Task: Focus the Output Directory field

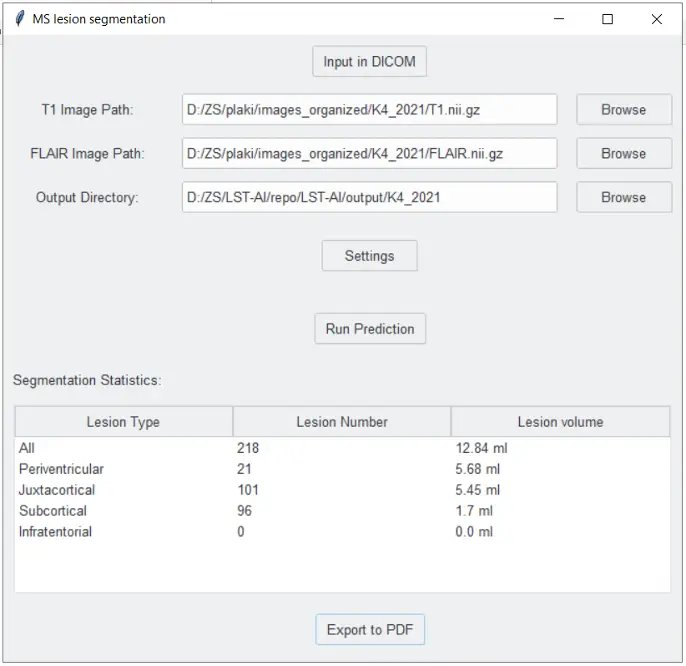Action: (369, 197)
